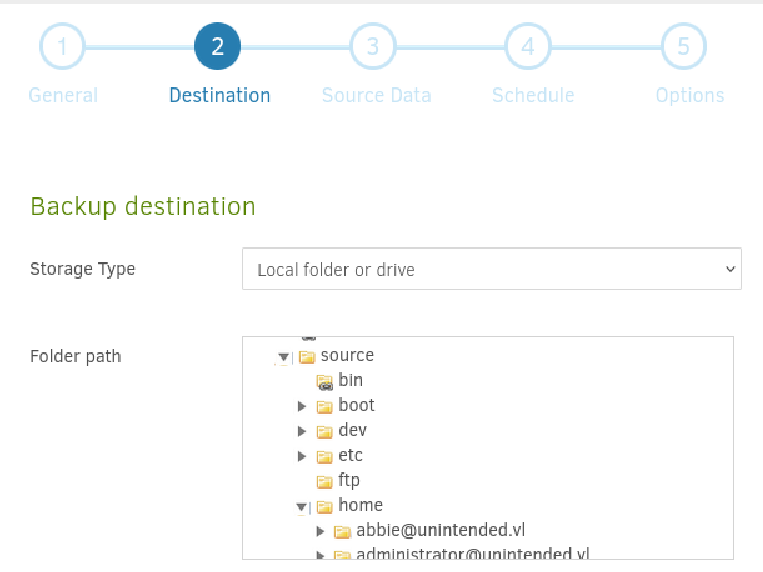Image resolution: width=763 pixels, height=572 pixels.
Task: Expand the abbie@unintended.vl folder
Action: [x=320, y=531]
